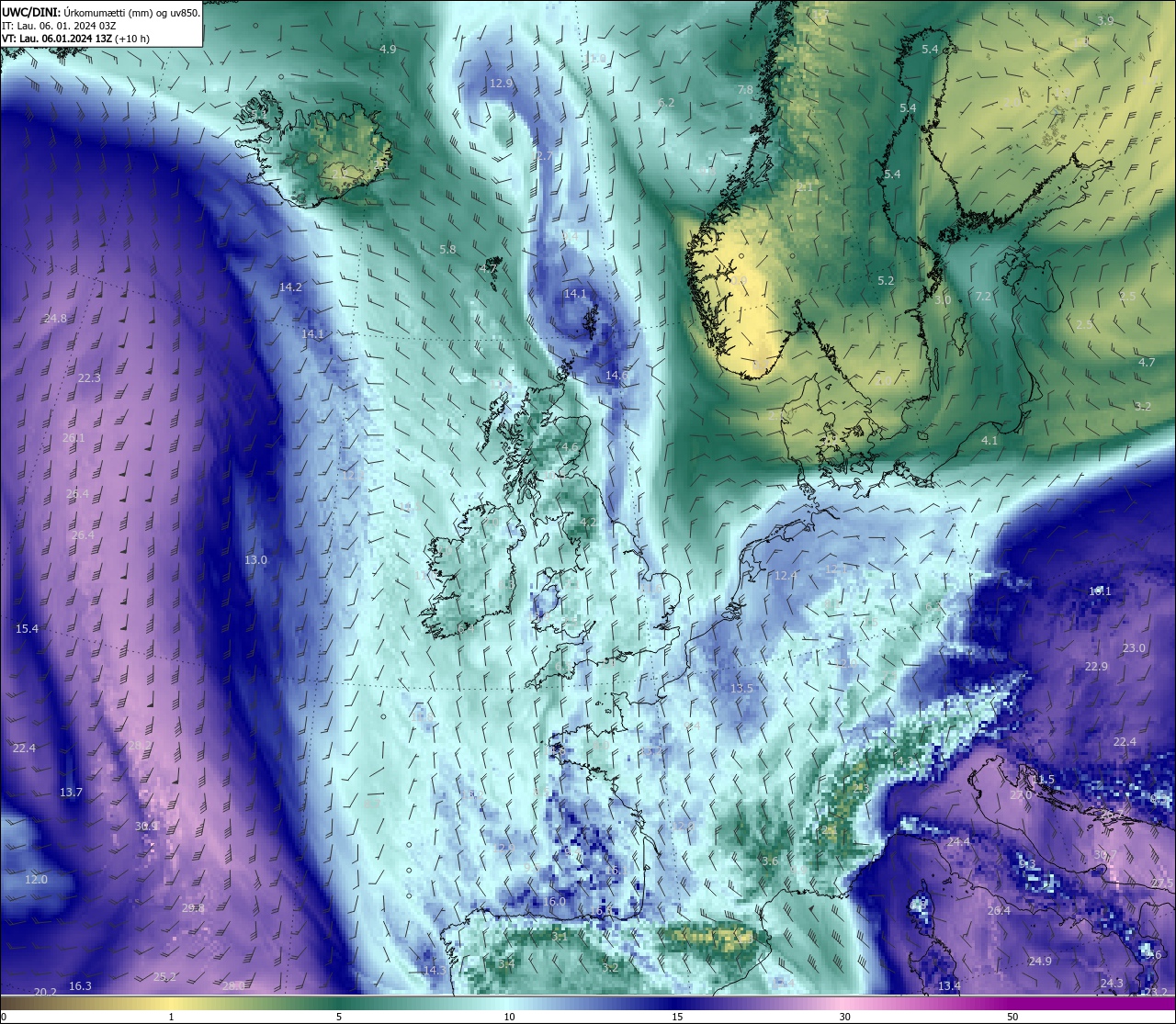Image resolution: width=1176 pixels, height=1024 pixels.
Task: Click the 15.4 map value
Action: (27, 629)
